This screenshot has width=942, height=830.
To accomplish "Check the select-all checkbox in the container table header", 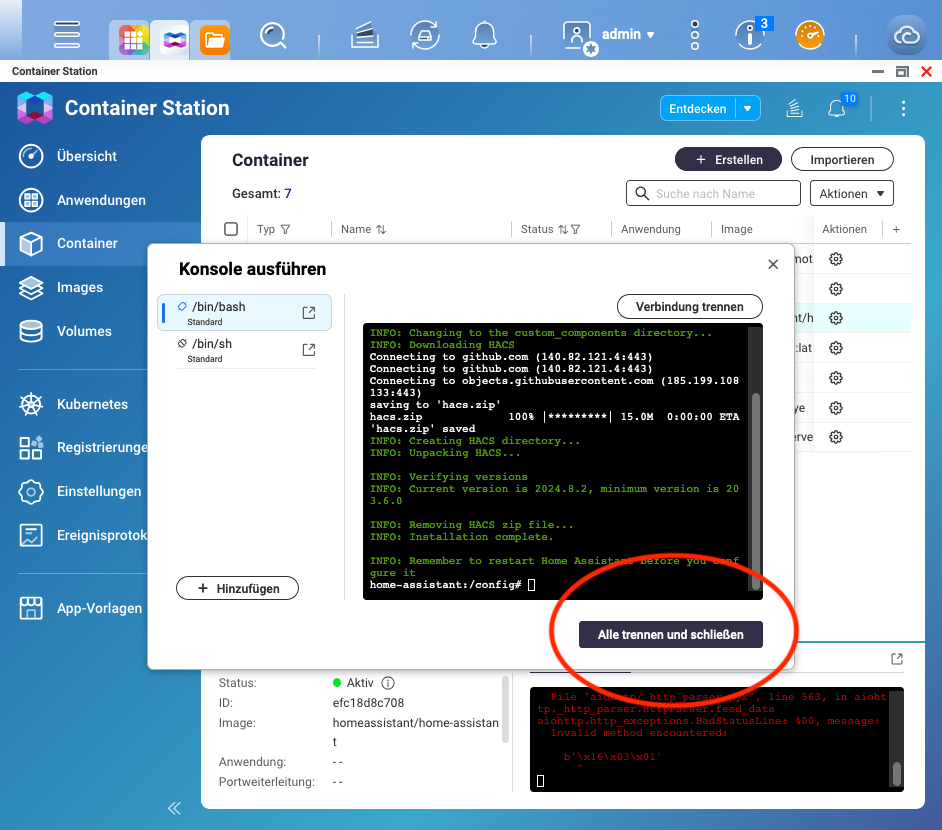I will [231, 228].
